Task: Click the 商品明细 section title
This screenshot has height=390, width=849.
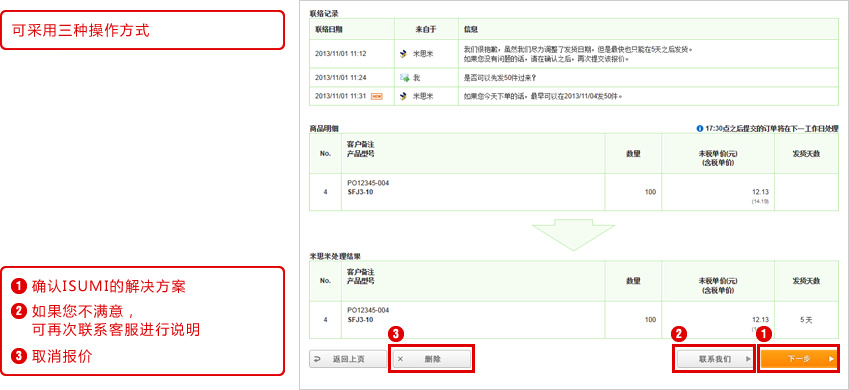Action: click(x=324, y=128)
